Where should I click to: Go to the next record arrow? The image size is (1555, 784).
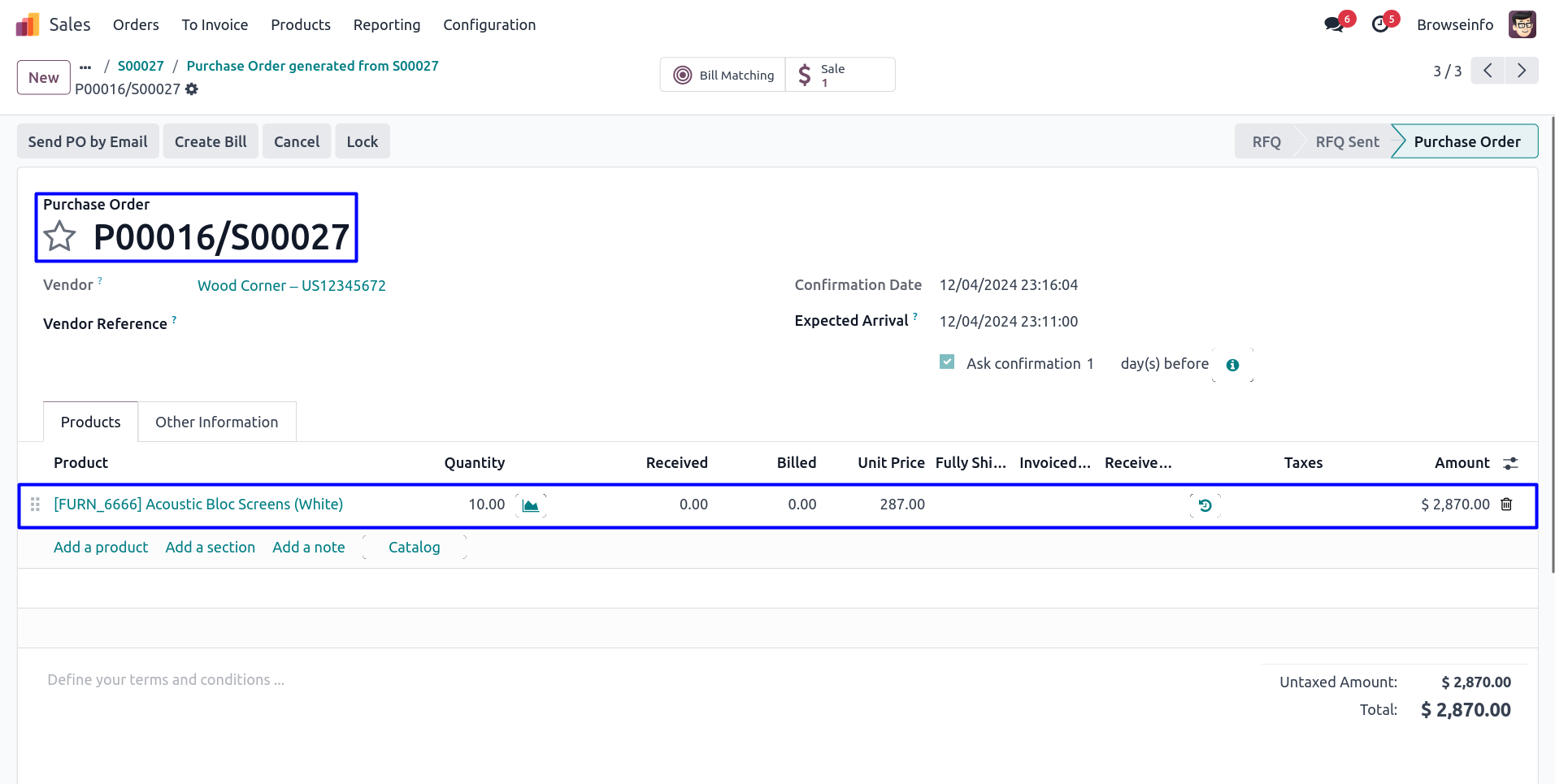[x=1521, y=71]
